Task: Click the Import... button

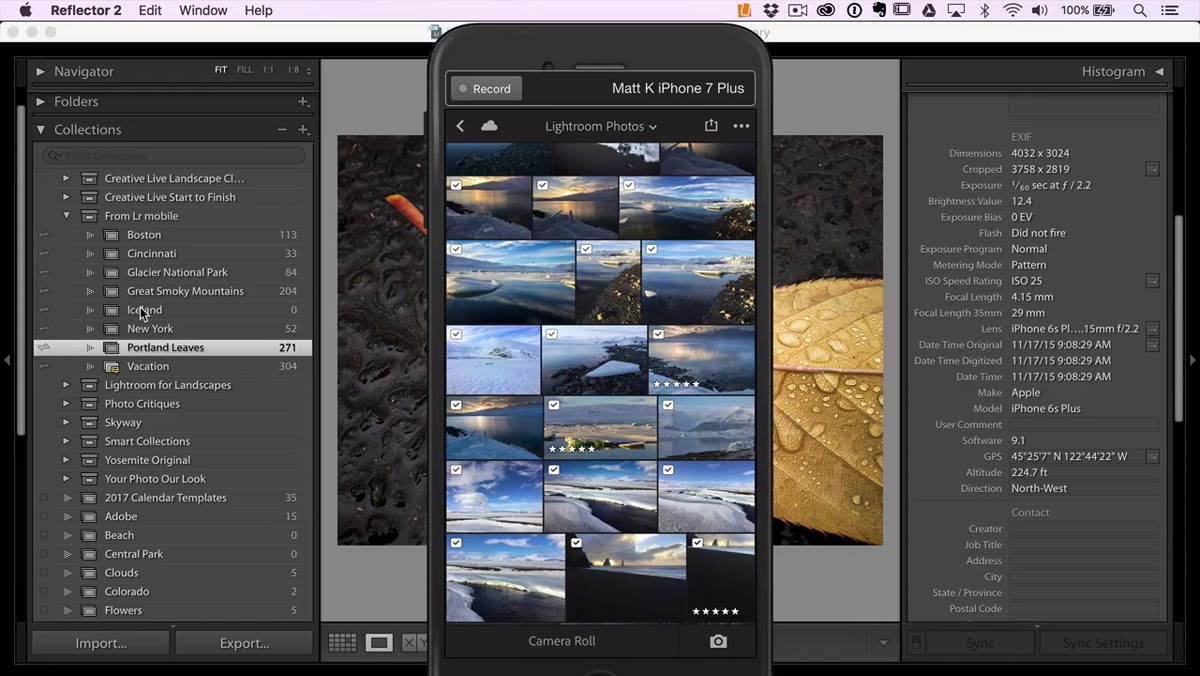Action: click(101, 643)
